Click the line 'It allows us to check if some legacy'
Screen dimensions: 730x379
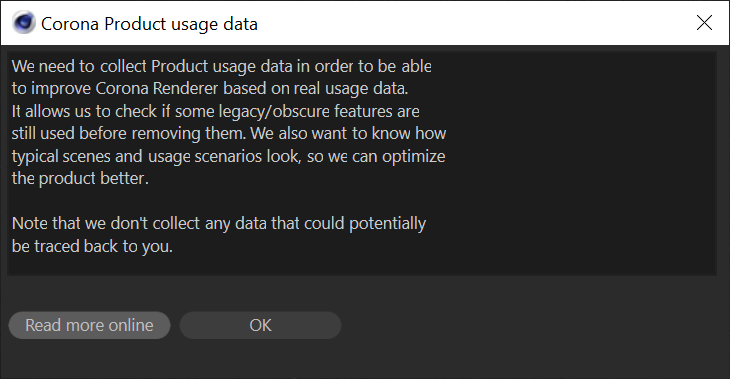pyautogui.click(x=216, y=111)
